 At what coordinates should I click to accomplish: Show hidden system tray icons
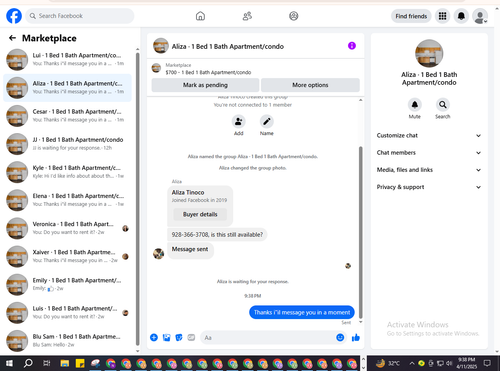412,363
